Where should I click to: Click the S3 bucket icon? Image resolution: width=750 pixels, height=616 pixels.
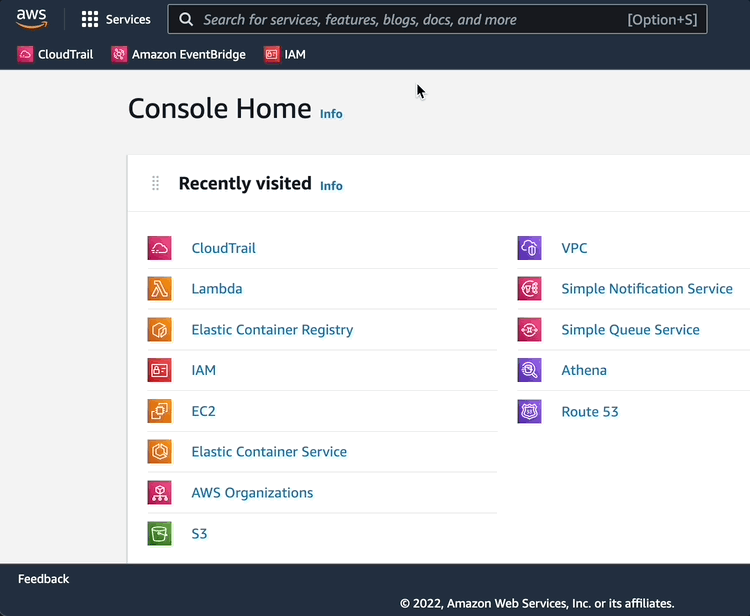coord(159,534)
